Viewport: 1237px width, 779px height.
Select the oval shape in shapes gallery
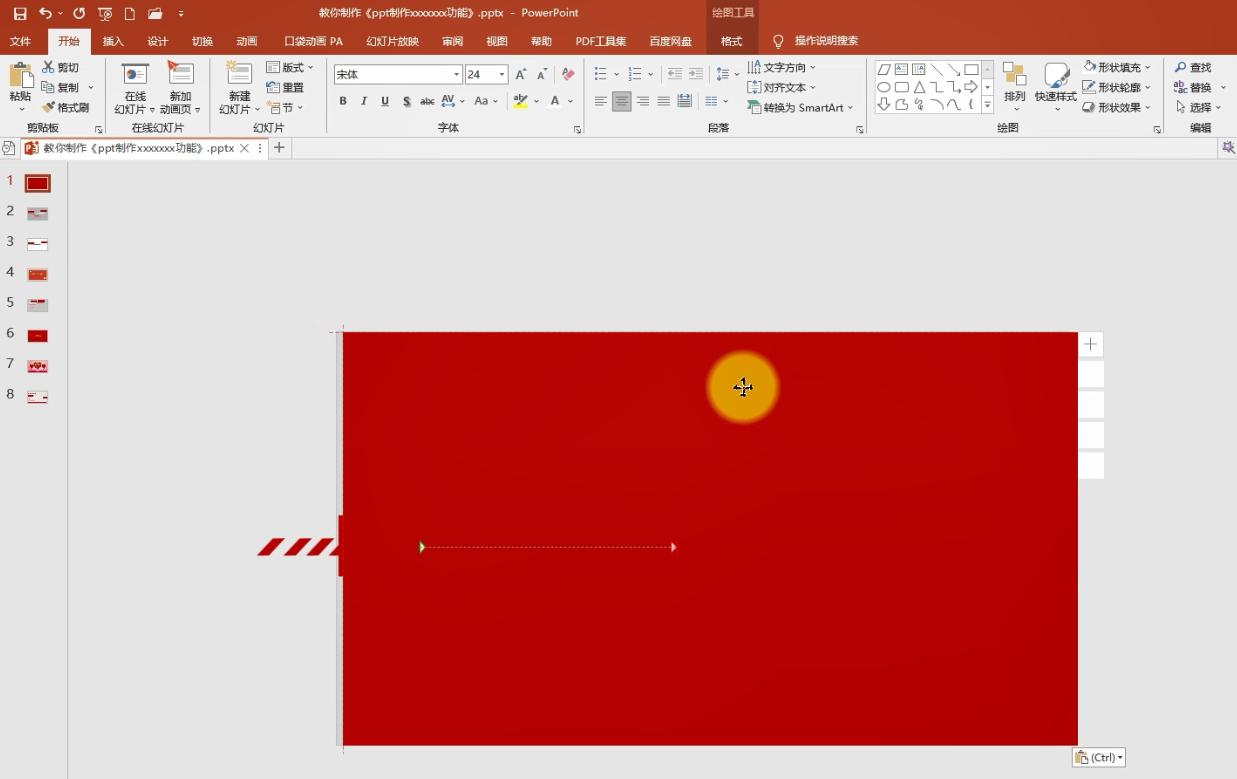pos(885,87)
